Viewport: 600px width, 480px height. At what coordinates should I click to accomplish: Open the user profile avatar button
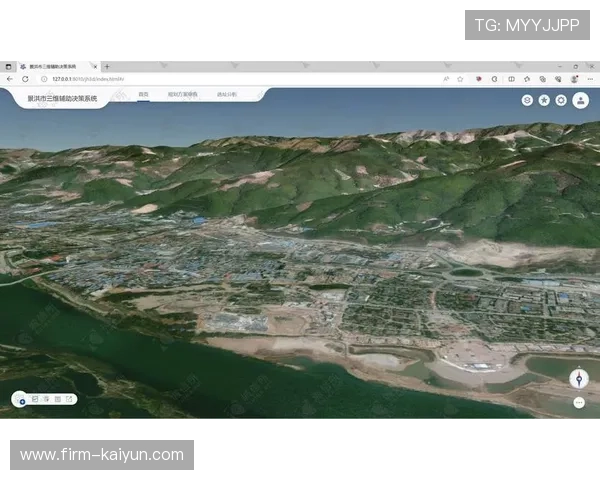(580, 100)
